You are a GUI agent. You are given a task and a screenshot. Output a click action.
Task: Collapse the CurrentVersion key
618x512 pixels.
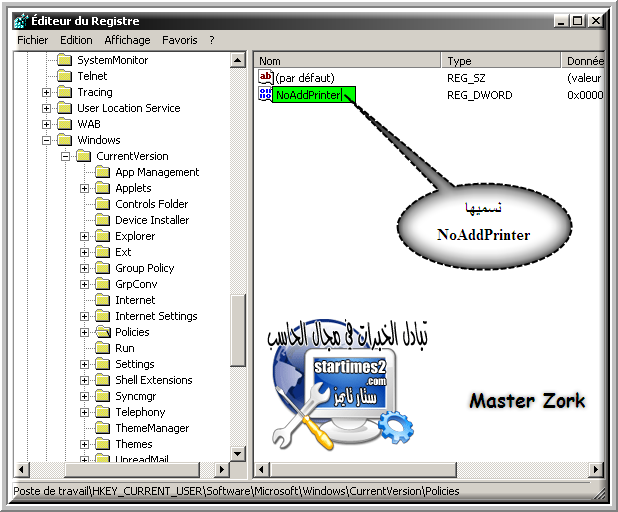(x=65, y=156)
